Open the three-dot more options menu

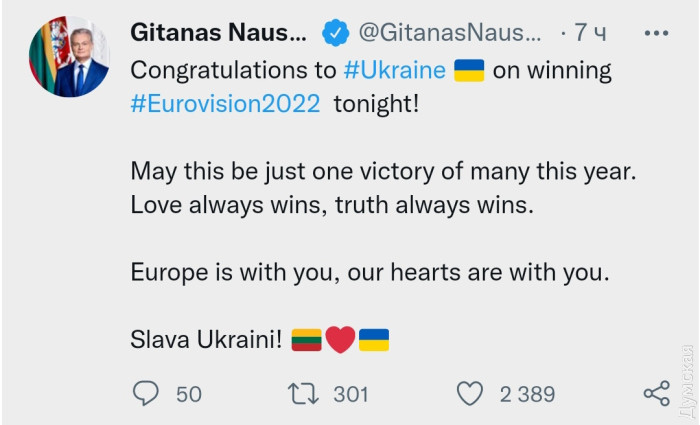tap(656, 34)
